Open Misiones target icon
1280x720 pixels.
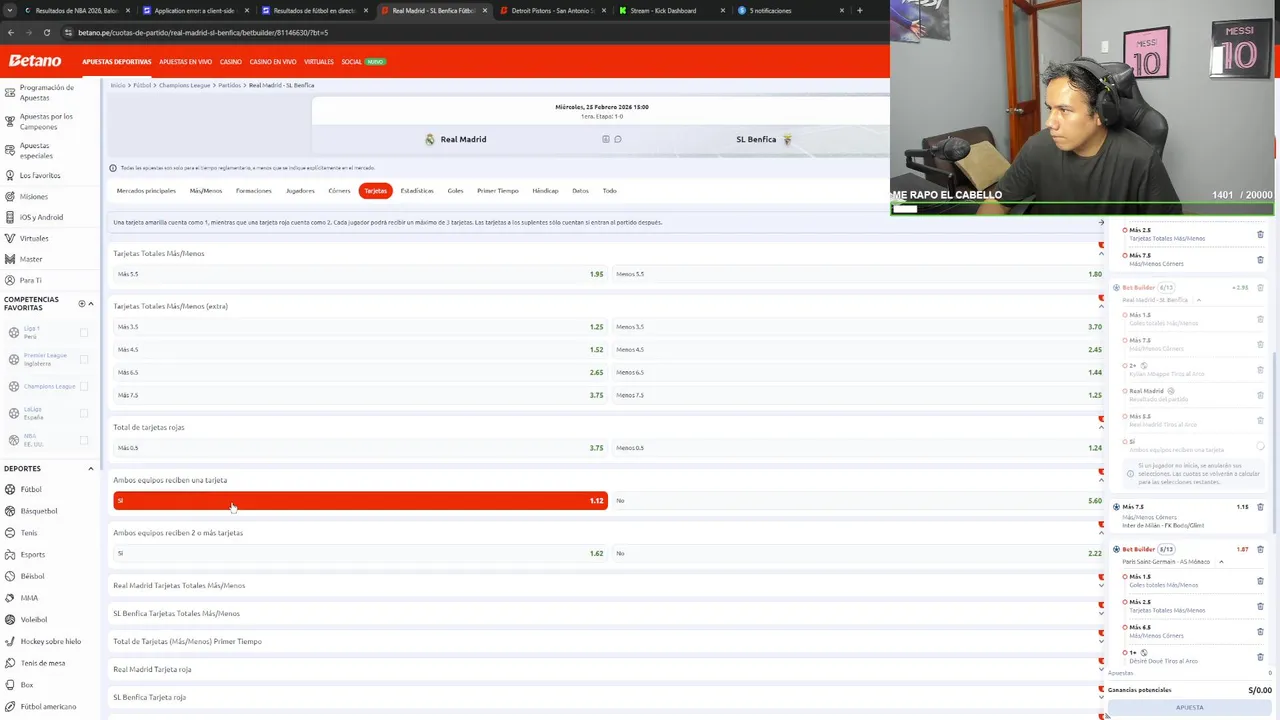coord(9,196)
